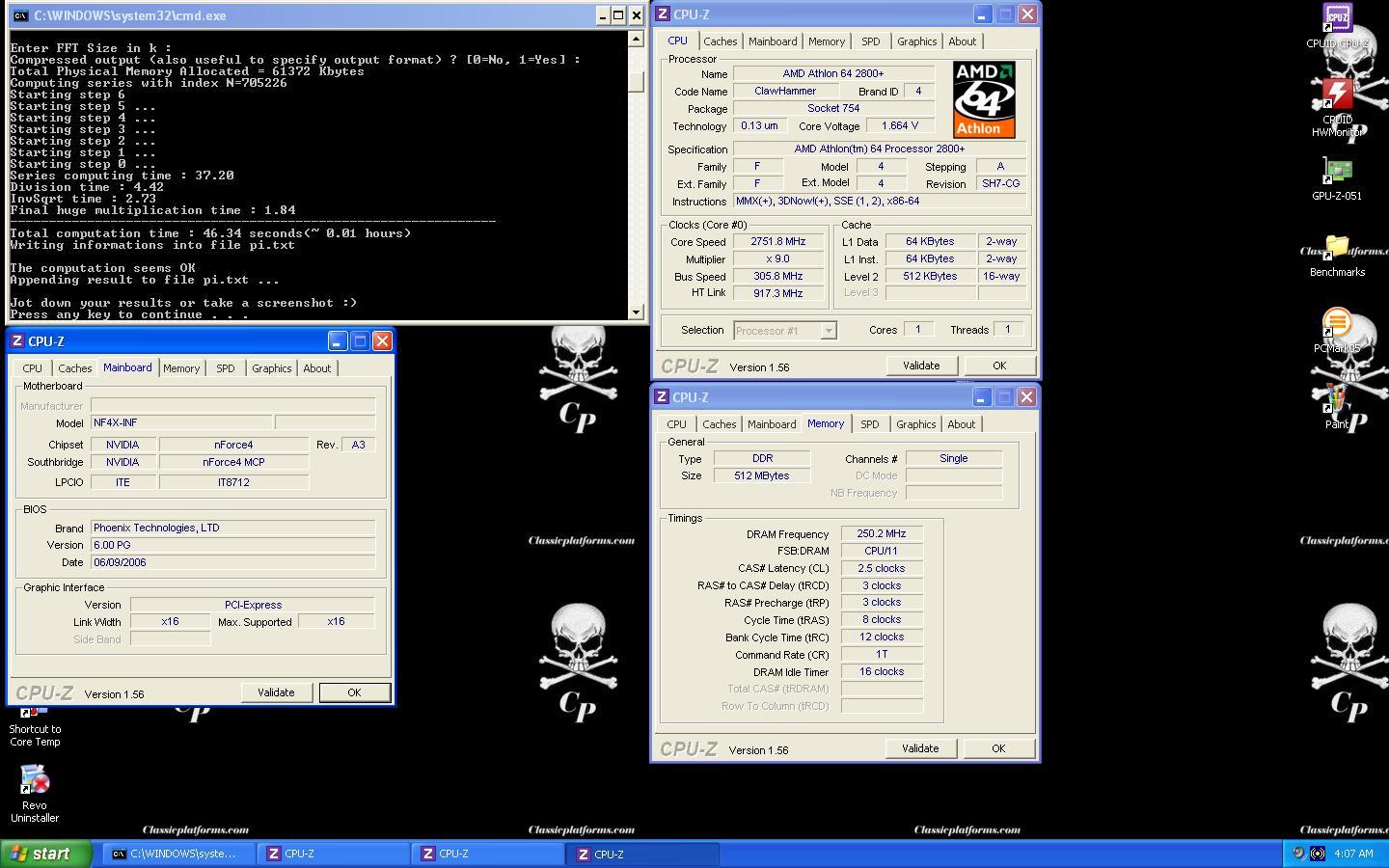Open Graphics tab in CPU window

pos(916,41)
